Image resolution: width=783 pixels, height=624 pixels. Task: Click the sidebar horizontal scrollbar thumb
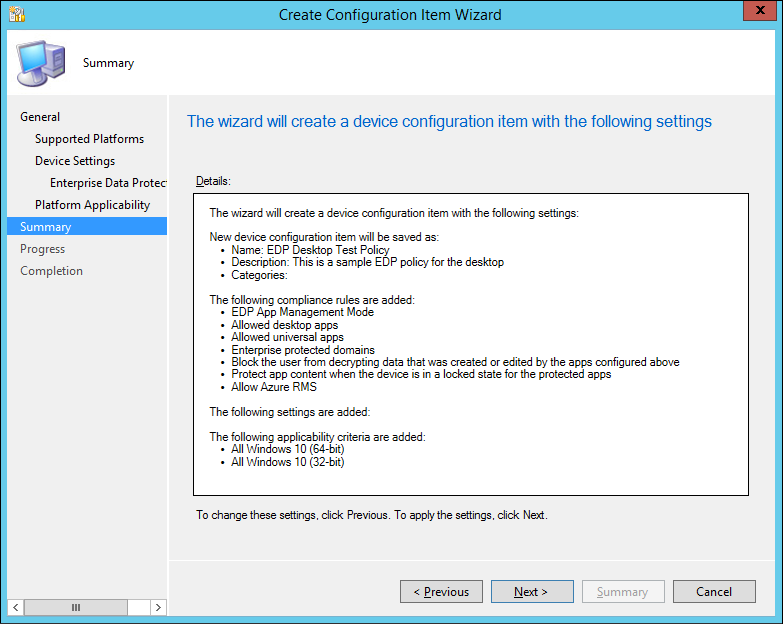[76, 607]
